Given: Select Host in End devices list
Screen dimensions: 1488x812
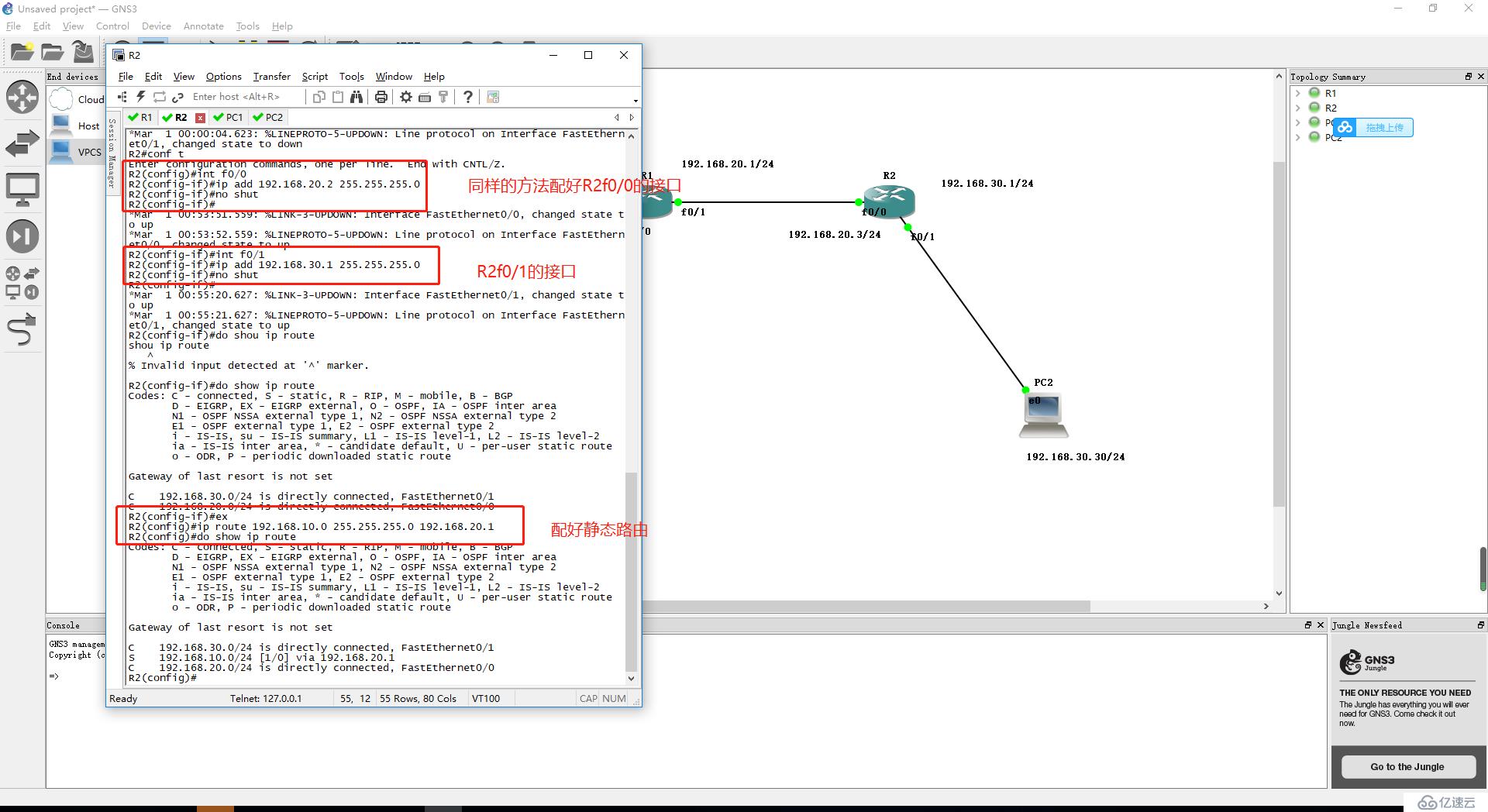Looking at the screenshot, I should pyautogui.click(x=76, y=126).
